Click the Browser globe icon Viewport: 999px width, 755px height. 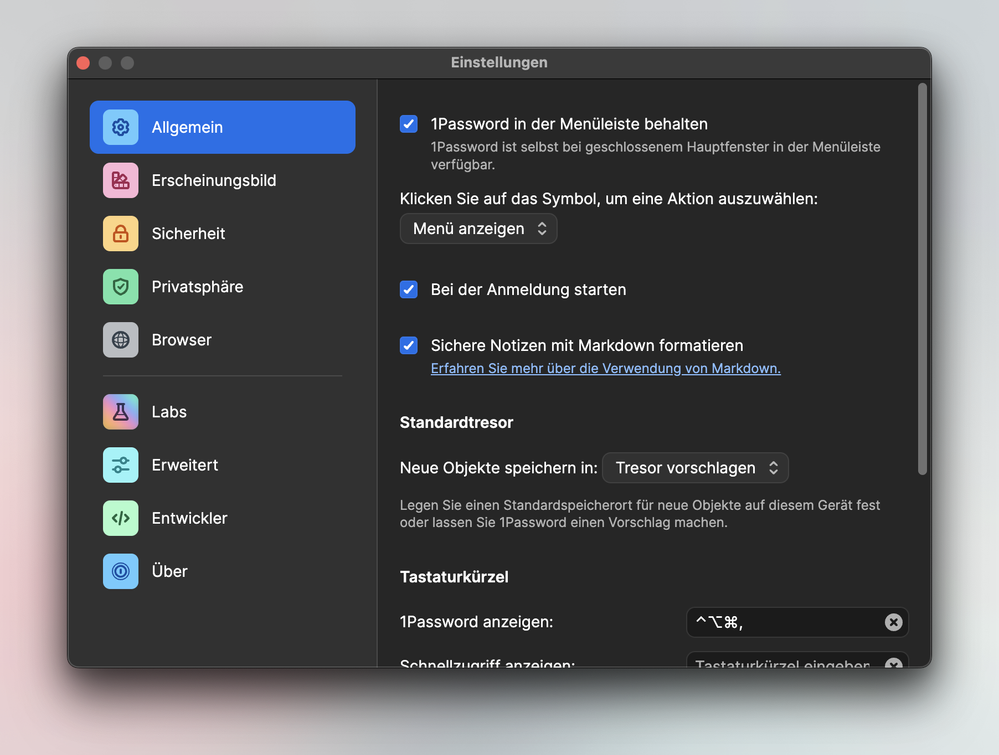click(120, 340)
